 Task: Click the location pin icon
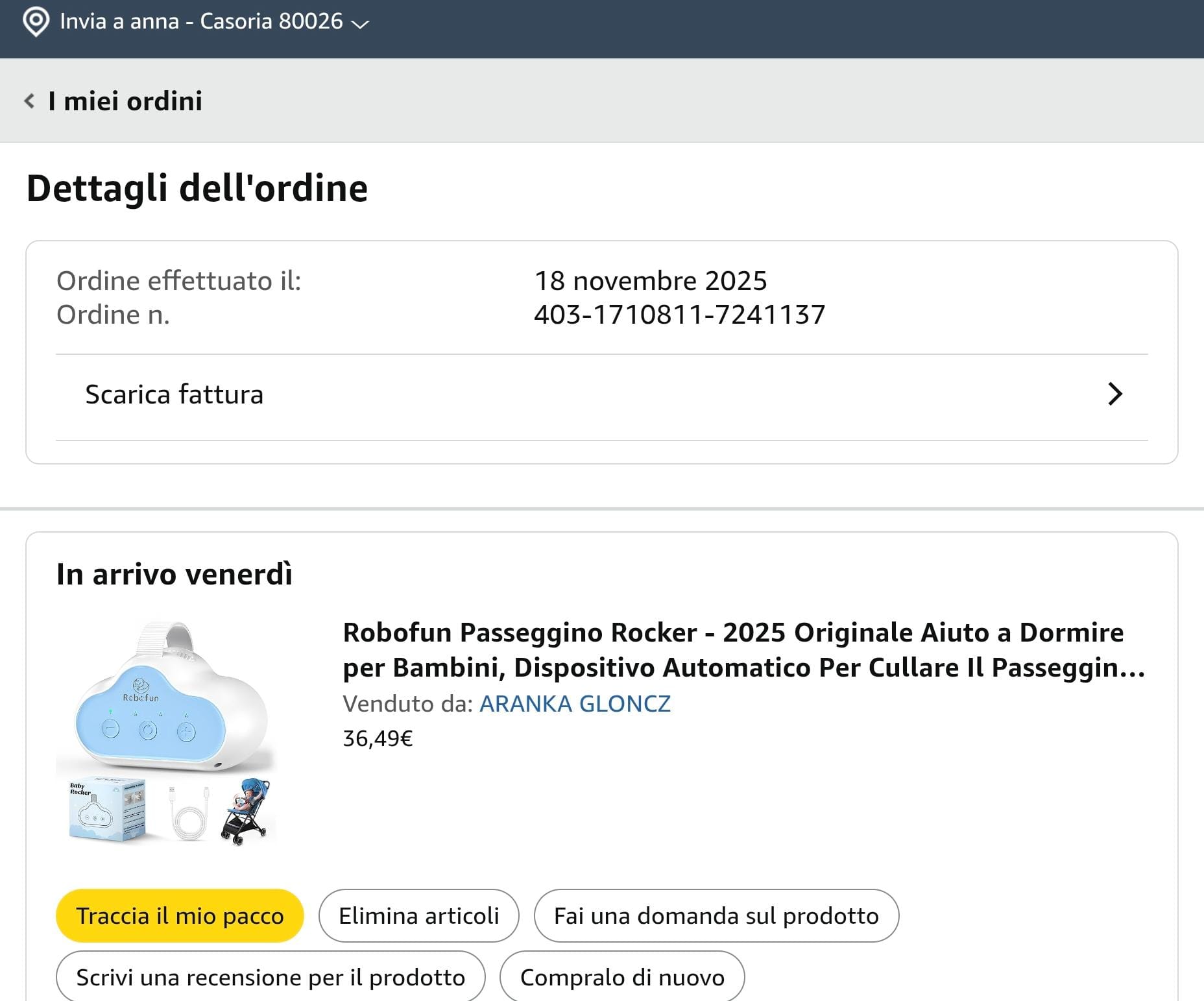pyautogui.click(x=35, y=22)
